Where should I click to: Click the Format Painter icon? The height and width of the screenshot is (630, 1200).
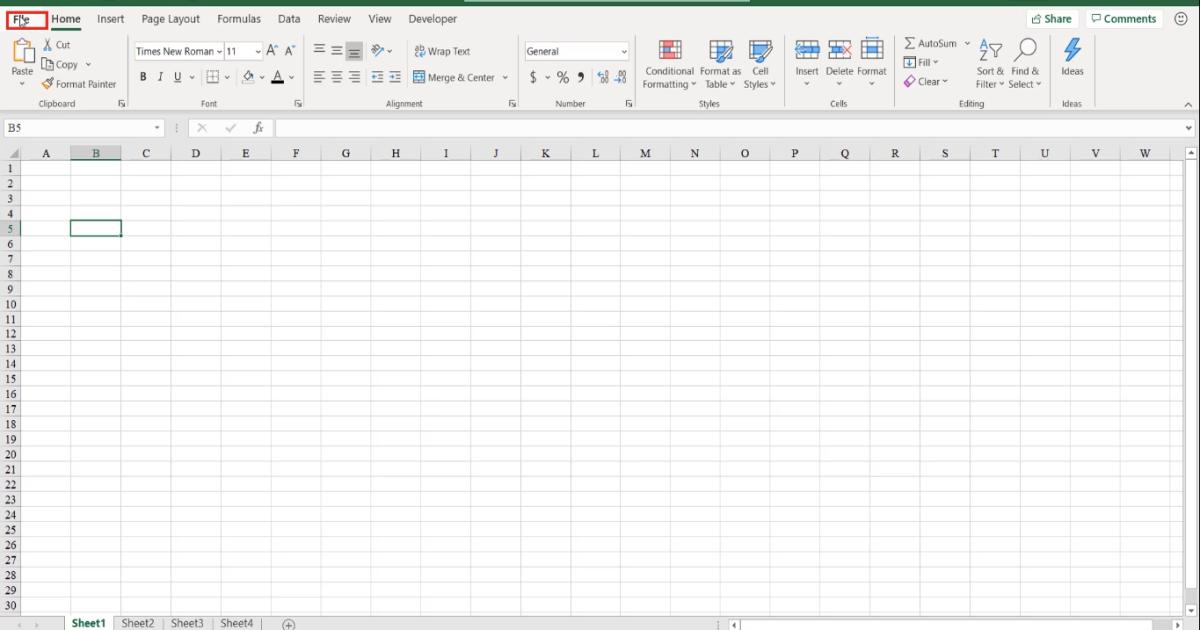click(46, 84)
